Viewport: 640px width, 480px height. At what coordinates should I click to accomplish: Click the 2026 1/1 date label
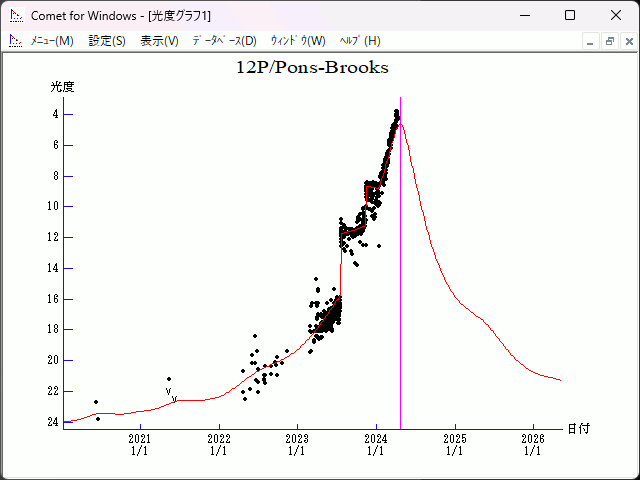pos(533,445)
